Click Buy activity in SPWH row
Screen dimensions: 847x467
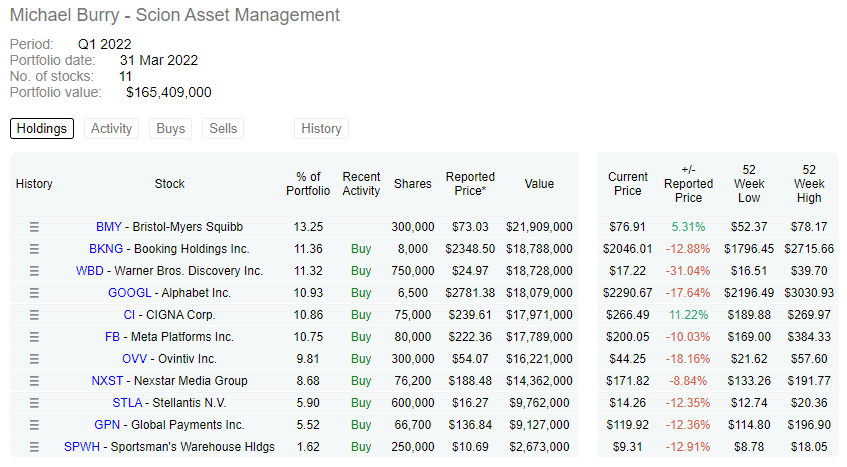click(x=361, y=447)
